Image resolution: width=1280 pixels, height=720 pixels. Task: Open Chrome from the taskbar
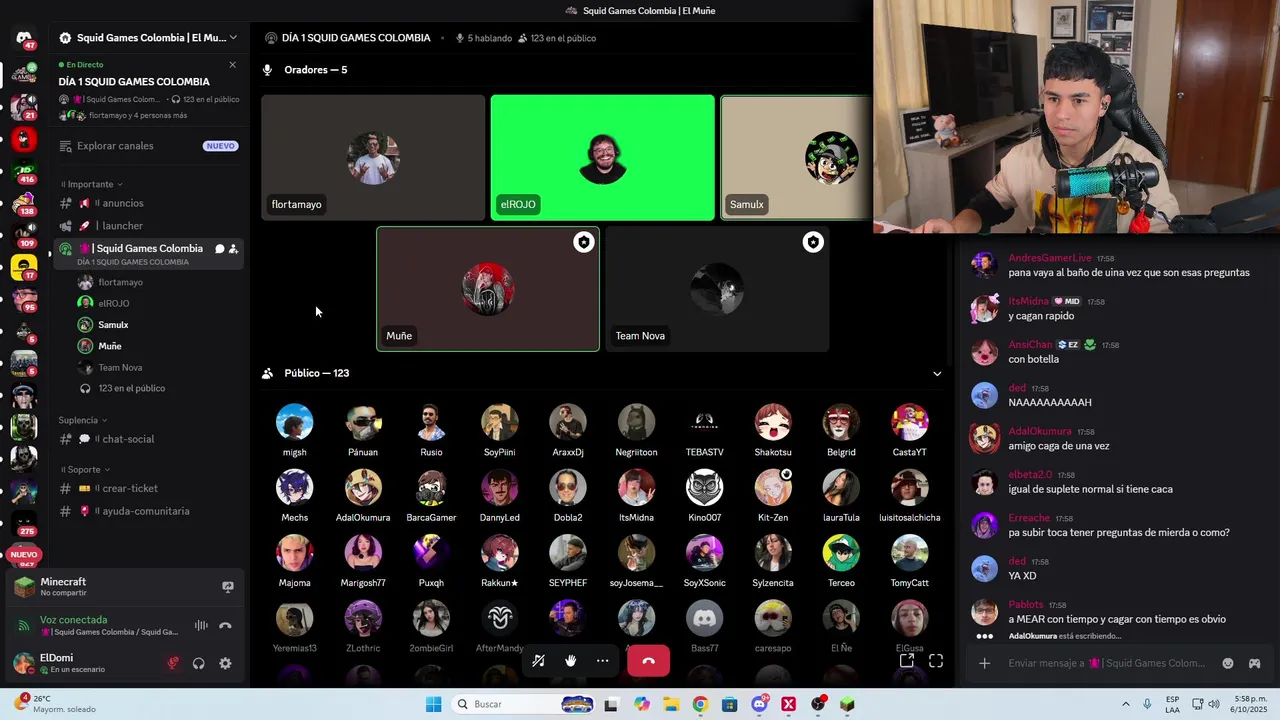point(700,704)
